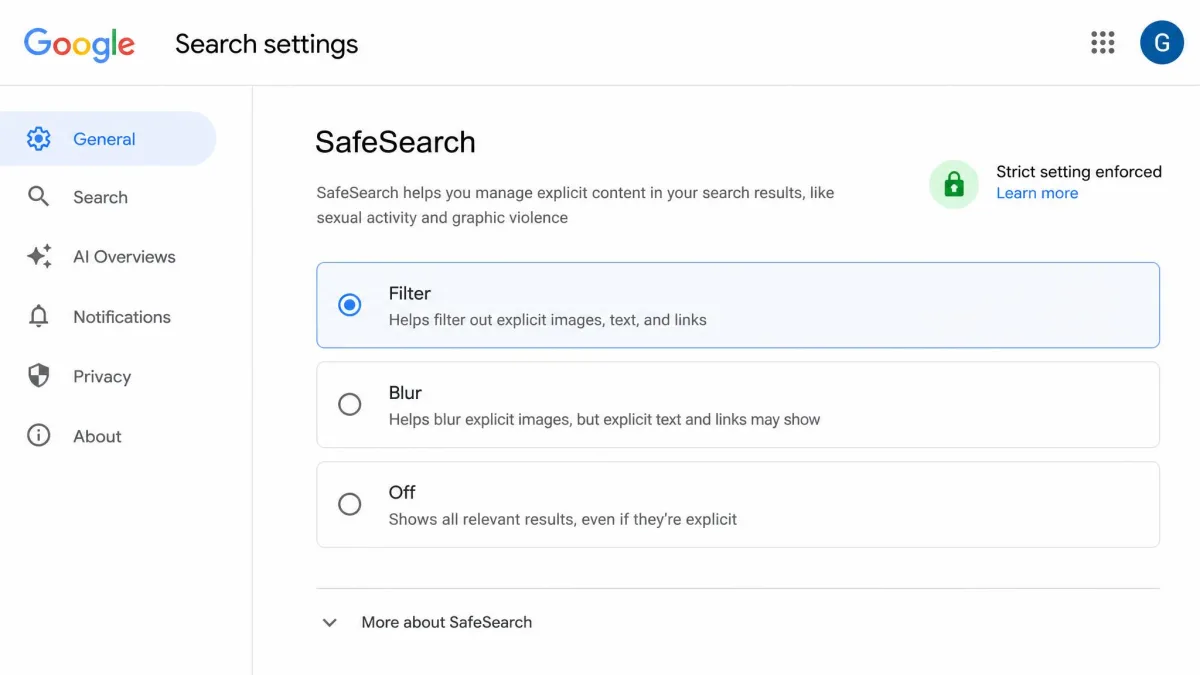Click the More about SafeSearch label
The width and height of the screenshot is (1200, 675).
point(447,622)
